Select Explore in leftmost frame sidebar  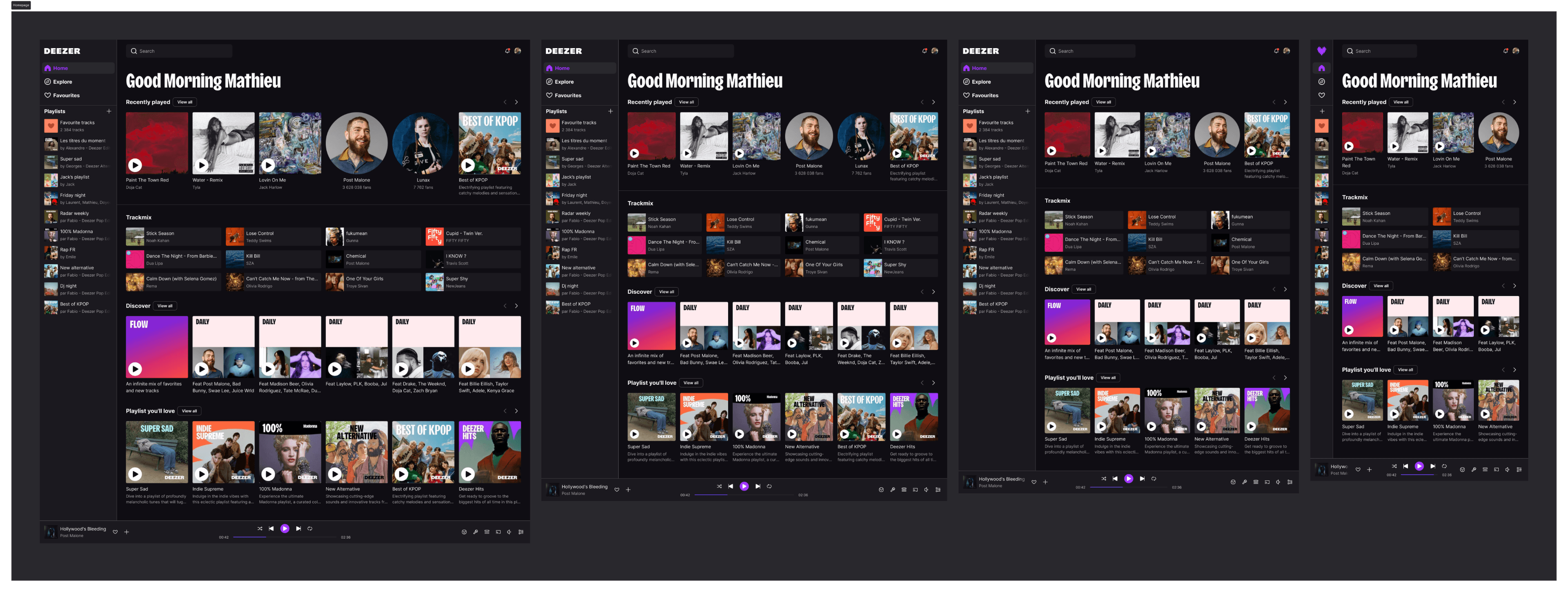pyautogui.click(x=78, y=82)
